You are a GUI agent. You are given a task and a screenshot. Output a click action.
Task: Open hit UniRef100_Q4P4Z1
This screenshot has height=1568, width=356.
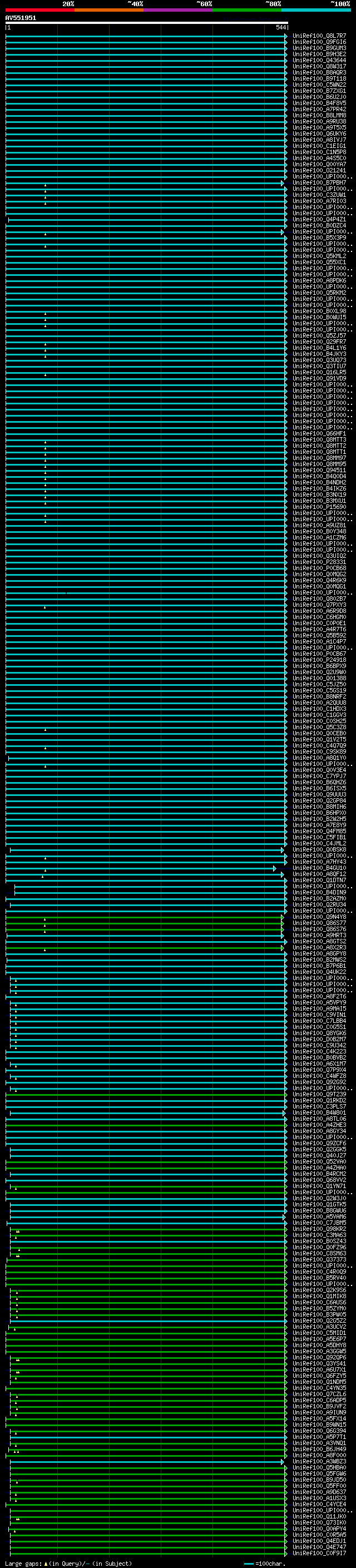coord(319,219)
